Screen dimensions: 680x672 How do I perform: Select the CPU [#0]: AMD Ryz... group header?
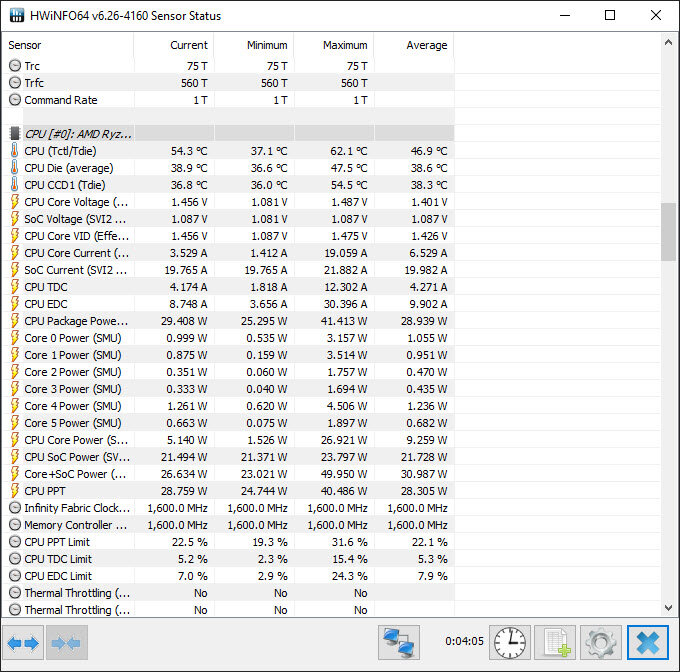pos(78,134)
